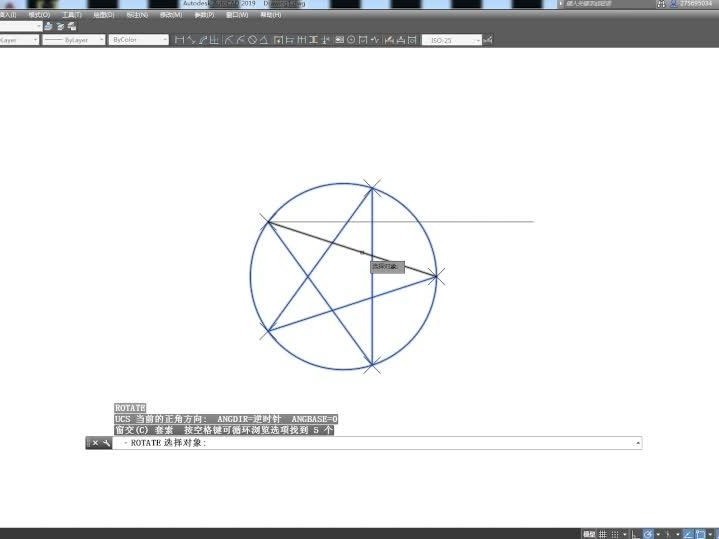Click the Angular dimension tool icon
Viewport: 719px width, 539px height.
(264, 40)
